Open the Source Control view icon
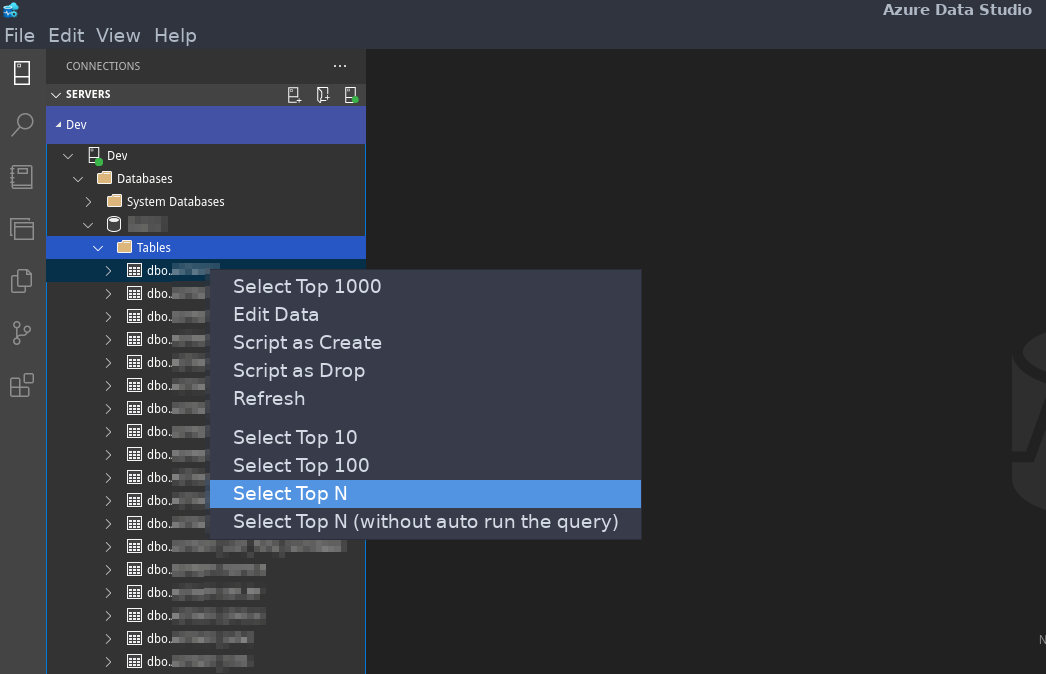The height and width of the screenshot is (674, 1046). (x=22, y=333)
